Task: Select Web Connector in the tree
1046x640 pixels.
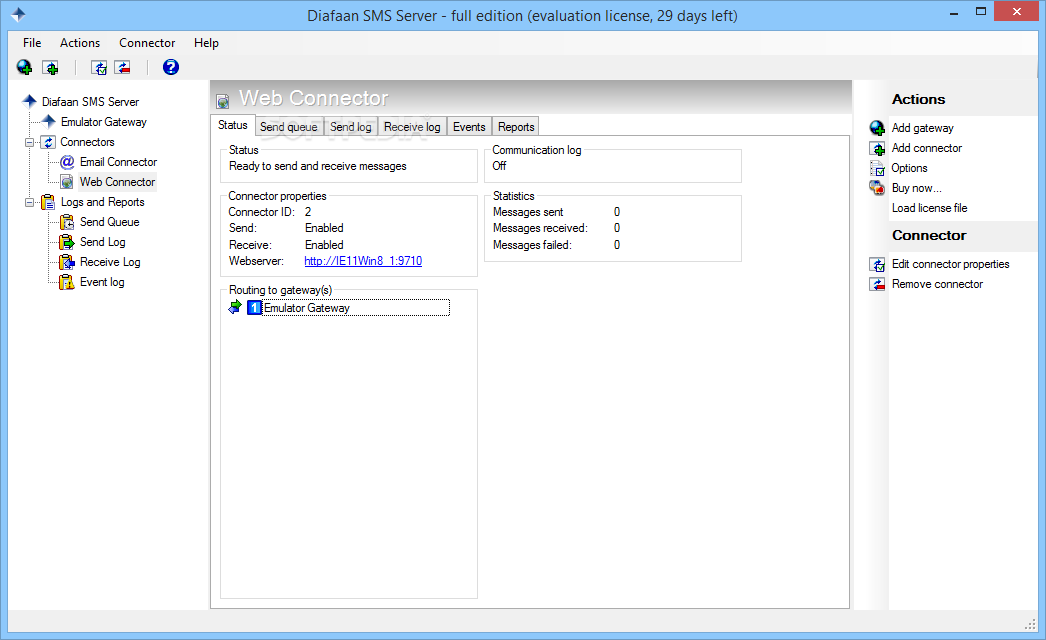Action: point(117,182)
